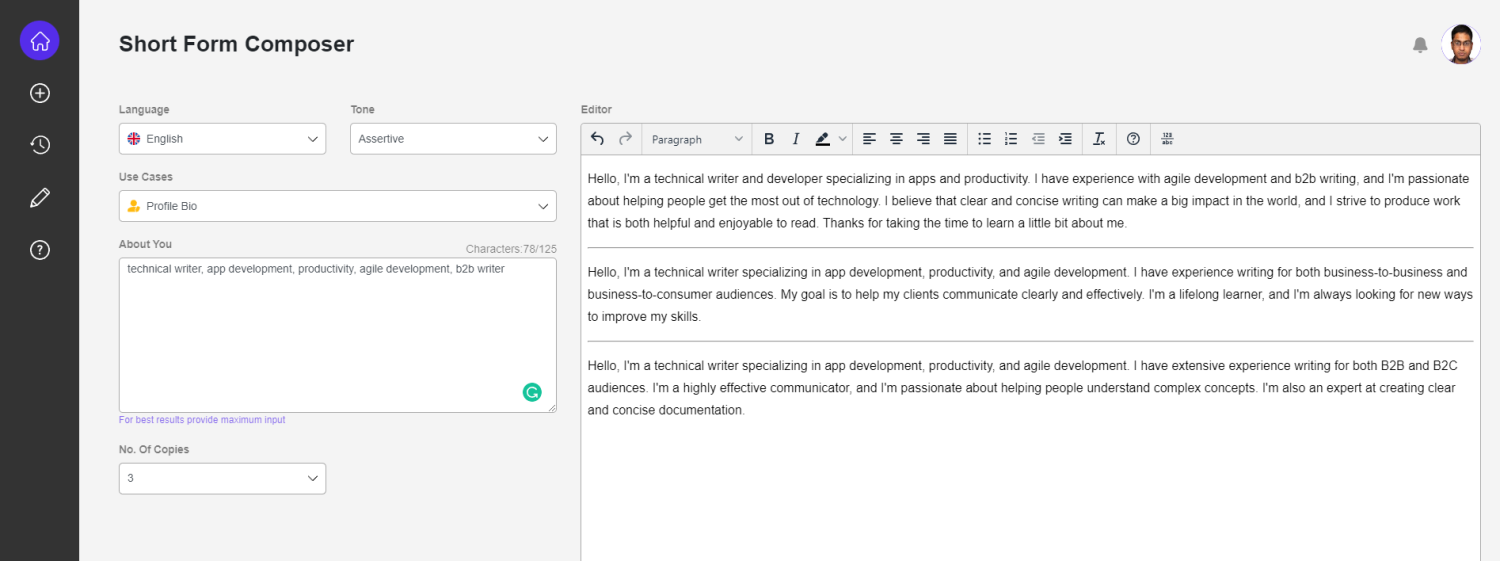This screenshot has height=561, width=1500.
Task: Click the undo arrow in the editor toolbar
Action: click(598, 139)
